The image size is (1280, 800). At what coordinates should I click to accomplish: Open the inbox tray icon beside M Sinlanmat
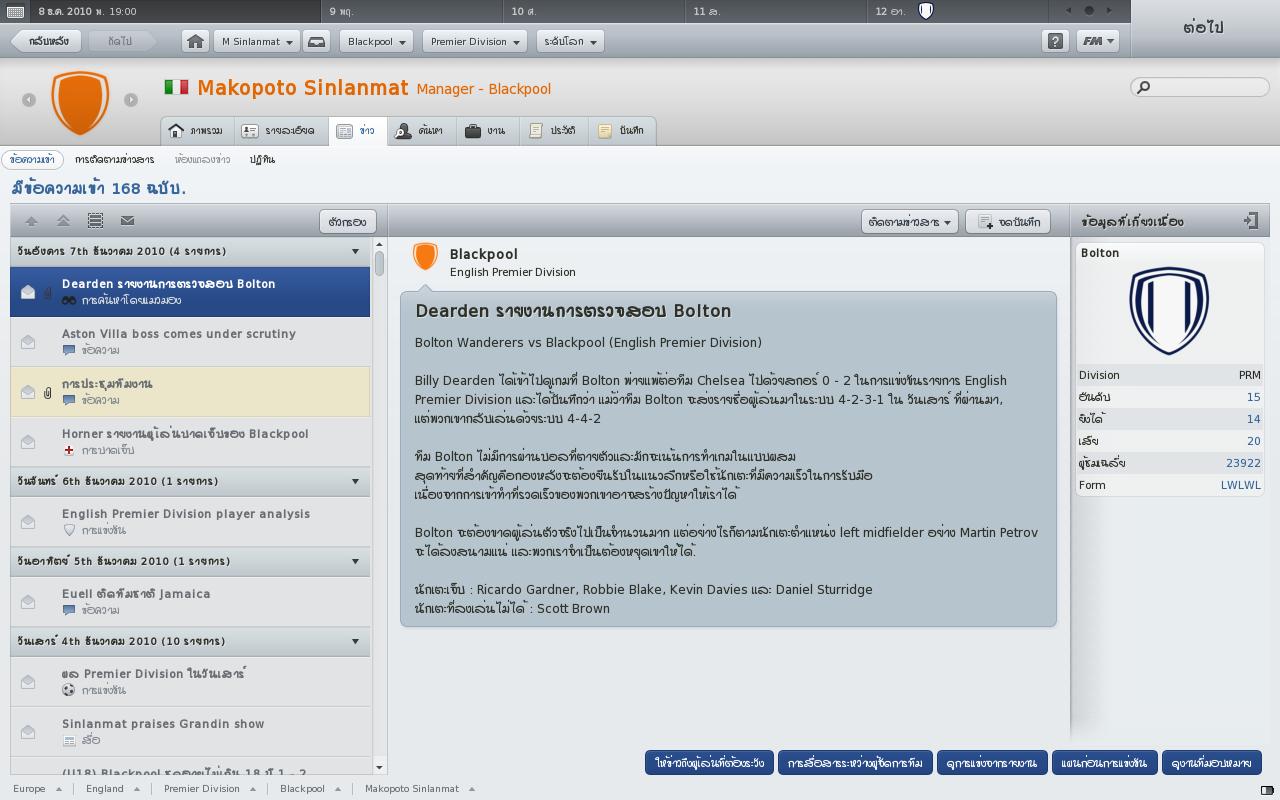316,41
